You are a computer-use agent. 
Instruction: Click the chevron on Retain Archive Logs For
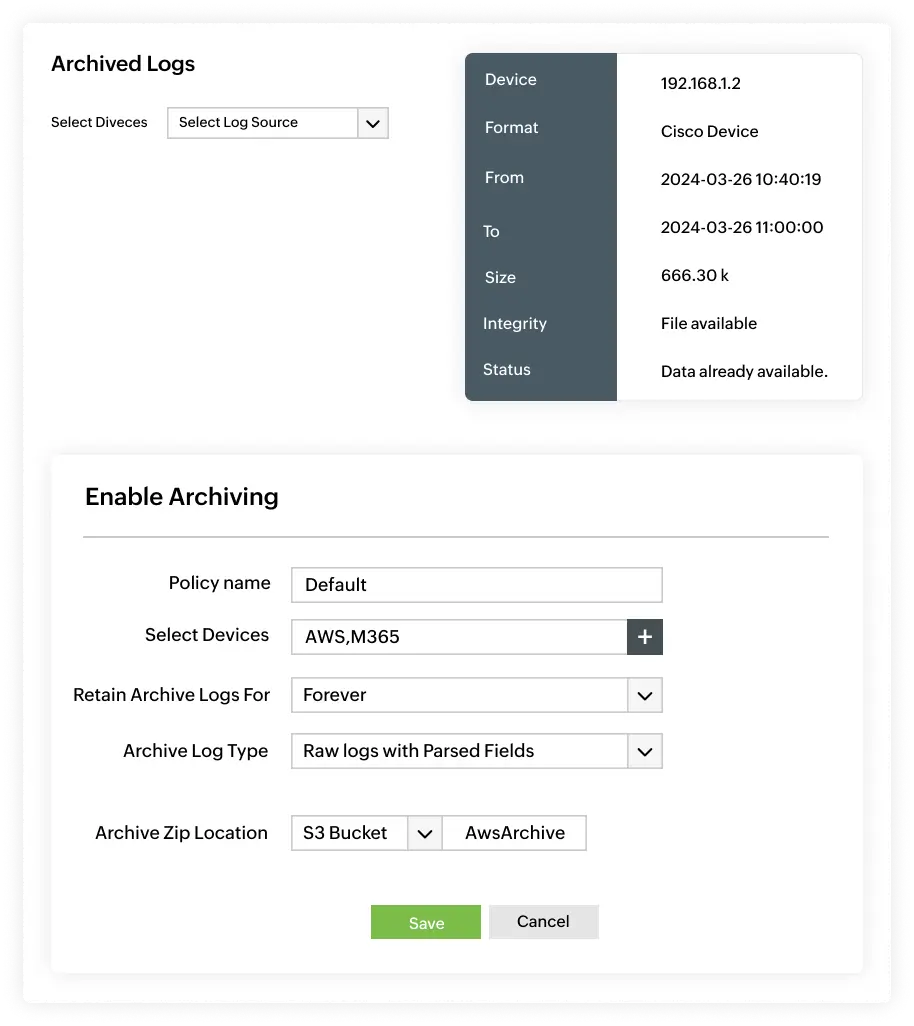(x=646, y=694)
